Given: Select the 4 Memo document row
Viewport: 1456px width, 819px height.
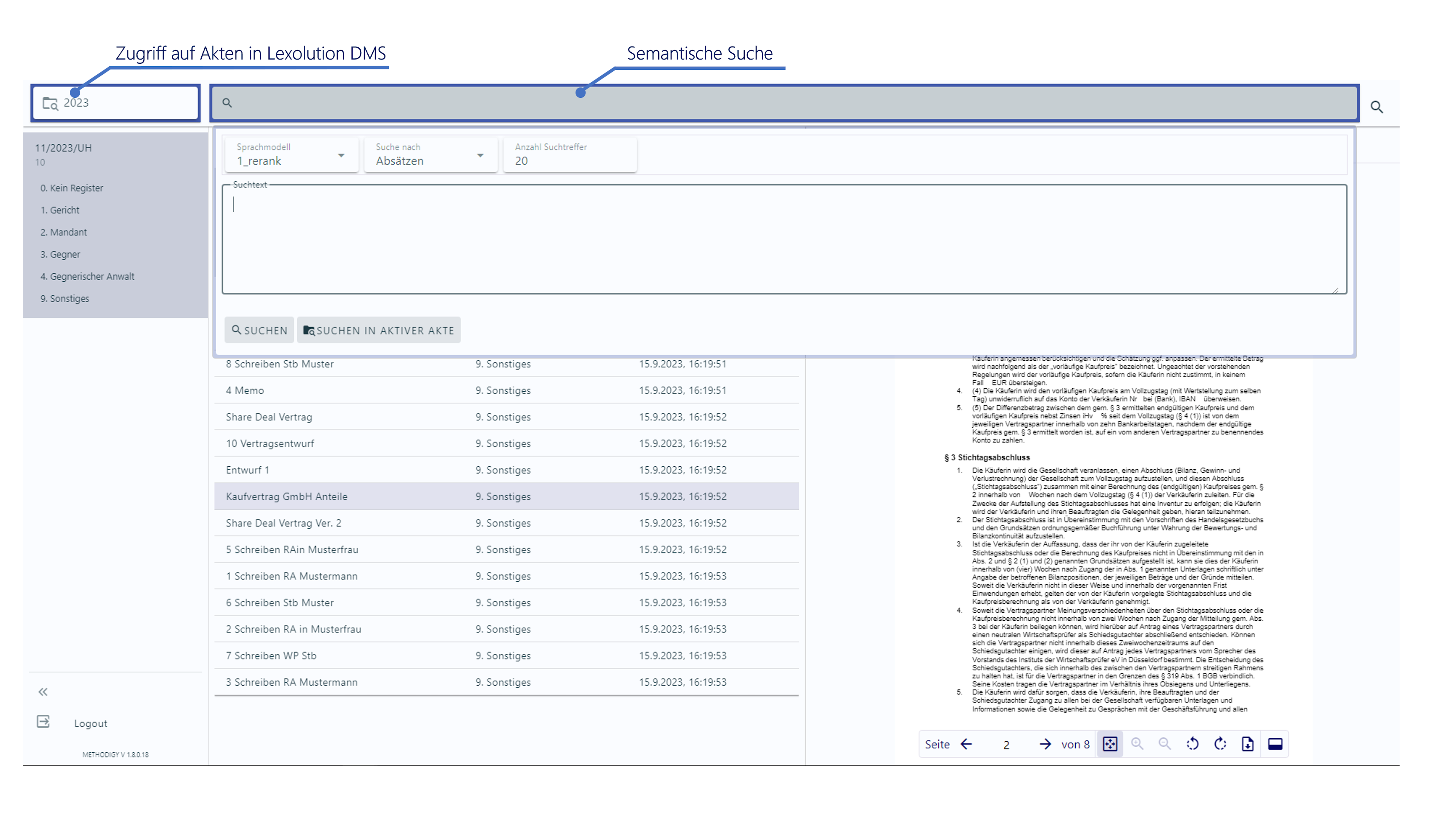Looking at the screenshot, I should click(507, 391).
